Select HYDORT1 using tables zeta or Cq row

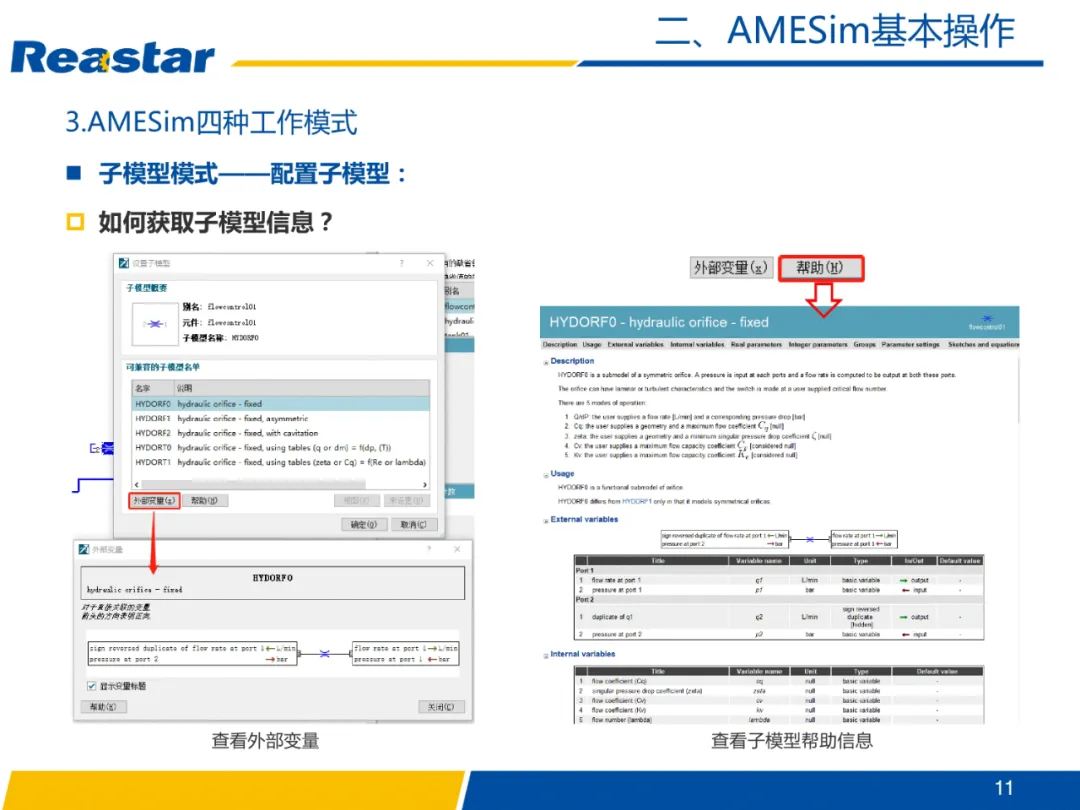click(280, 462)
